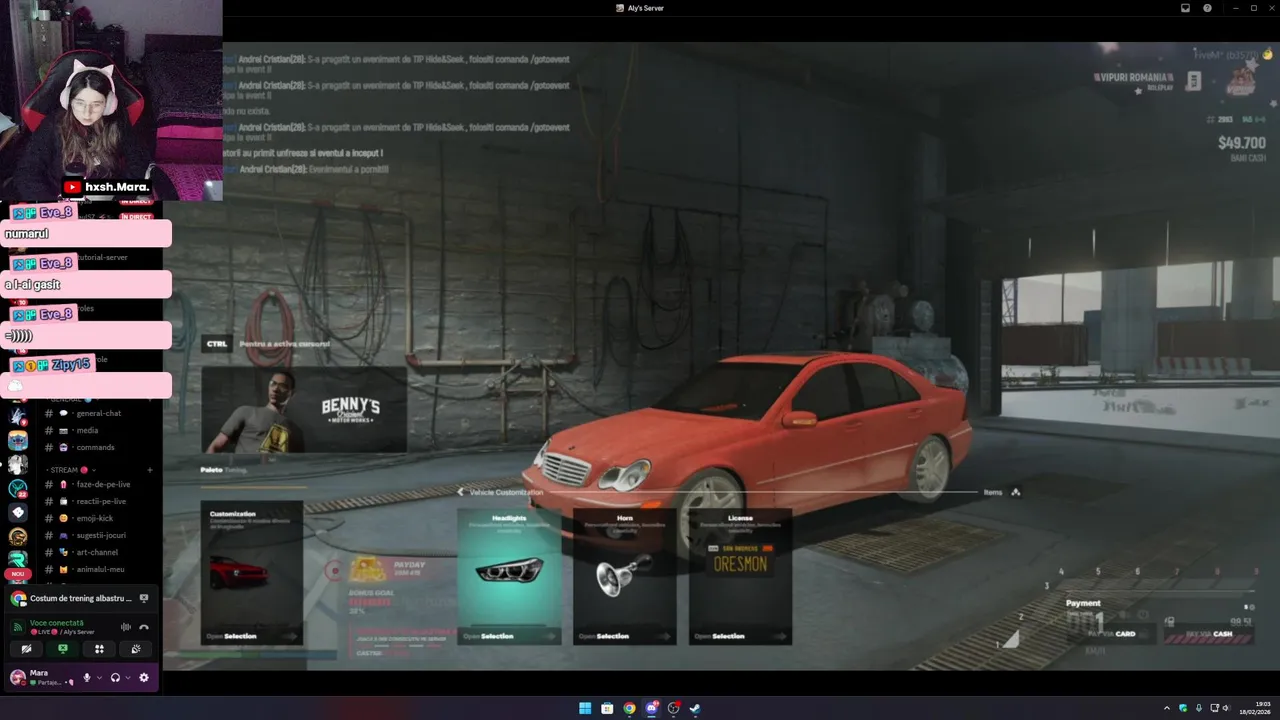Image resolution: width=1280 pixels, height=720 pixels.
Task: Open Steam from the taskbar
Action: 695,709
